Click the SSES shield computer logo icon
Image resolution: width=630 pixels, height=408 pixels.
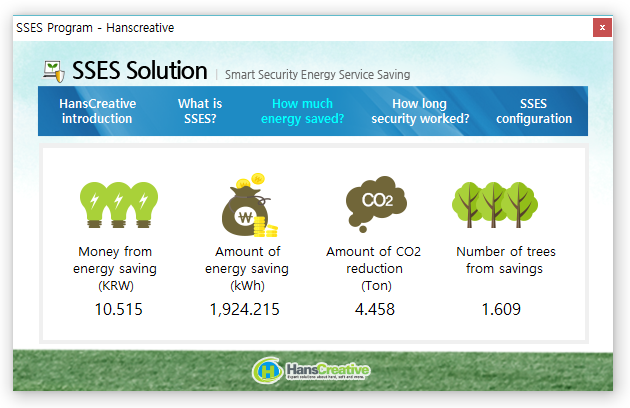click(54, 72)
